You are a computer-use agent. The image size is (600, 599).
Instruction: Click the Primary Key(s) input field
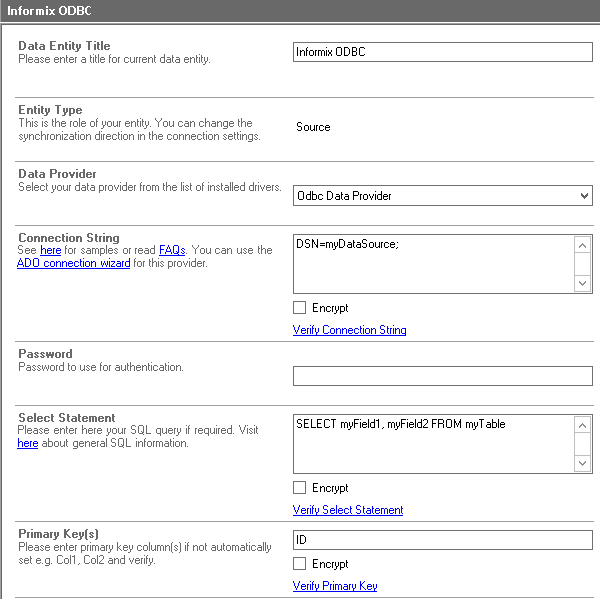point(442,540)
